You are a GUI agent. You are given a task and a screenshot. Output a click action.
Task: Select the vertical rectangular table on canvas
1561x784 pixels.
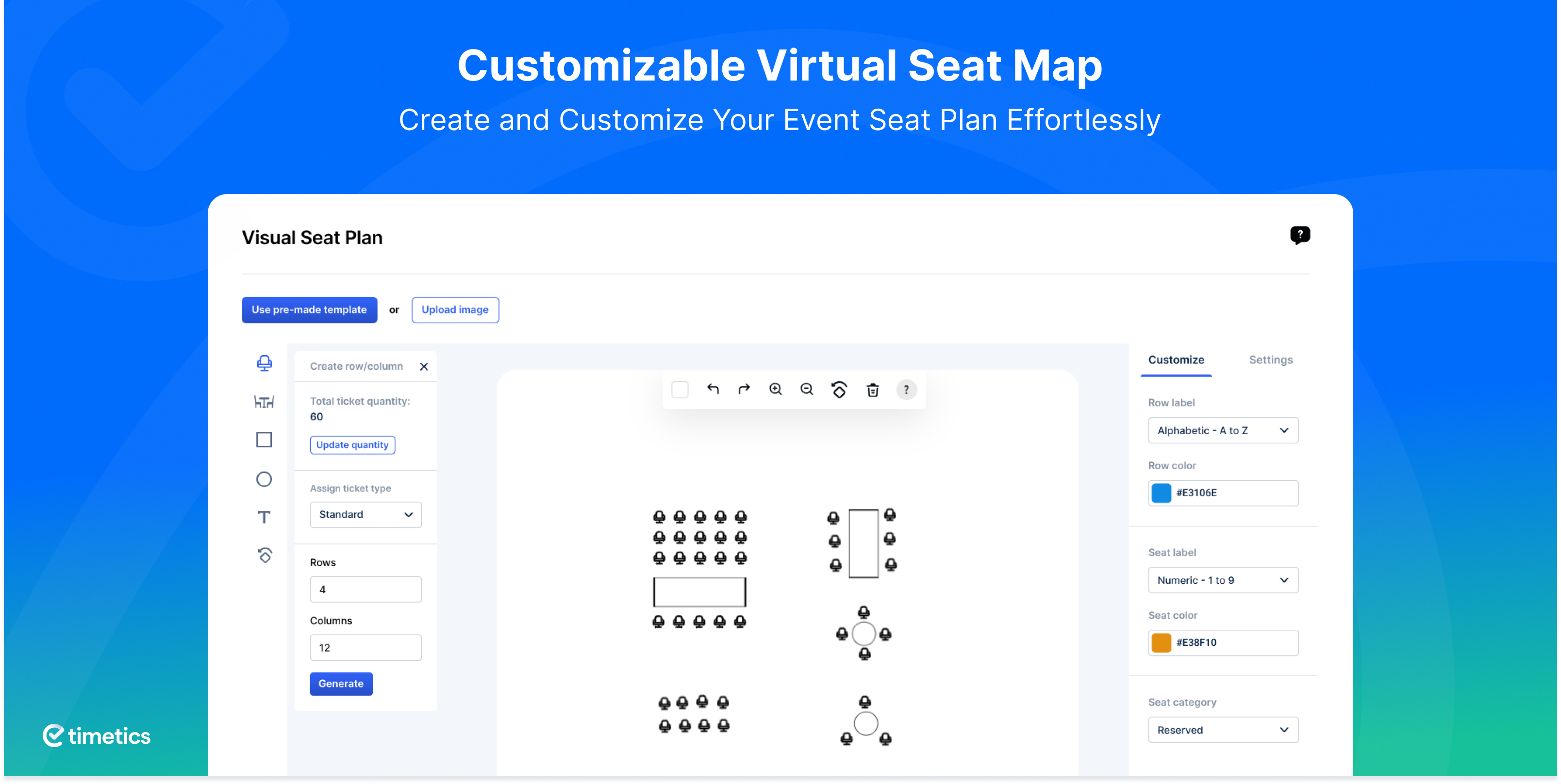(x=863, y=543)
